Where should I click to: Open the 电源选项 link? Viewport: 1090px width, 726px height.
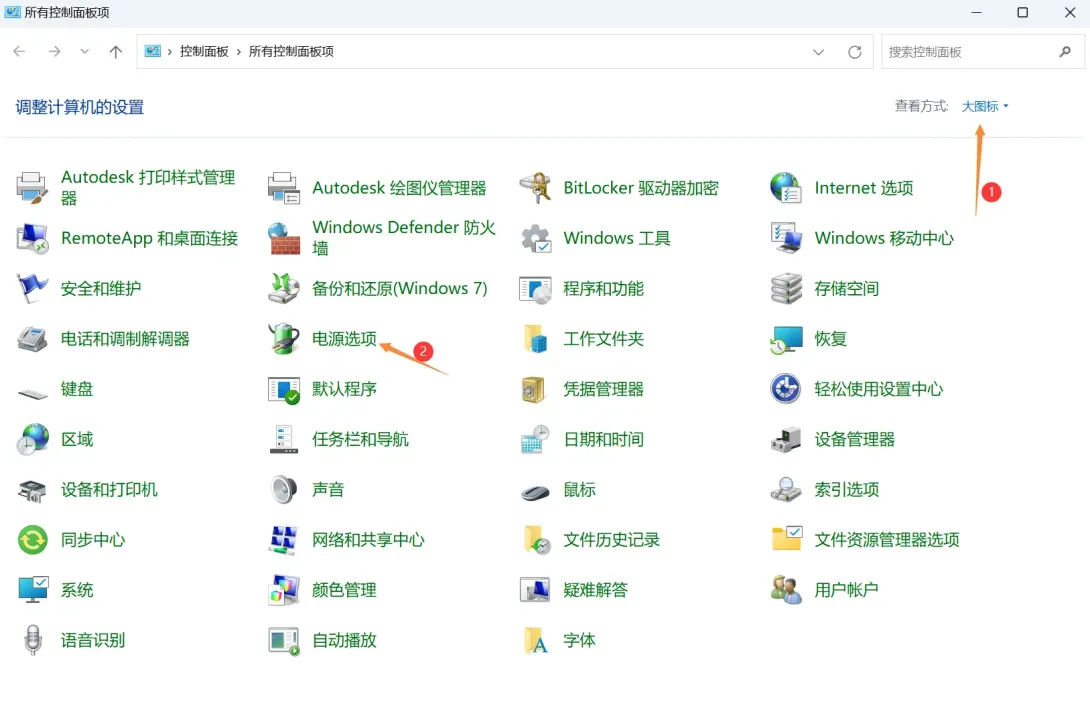coord(344,339)
